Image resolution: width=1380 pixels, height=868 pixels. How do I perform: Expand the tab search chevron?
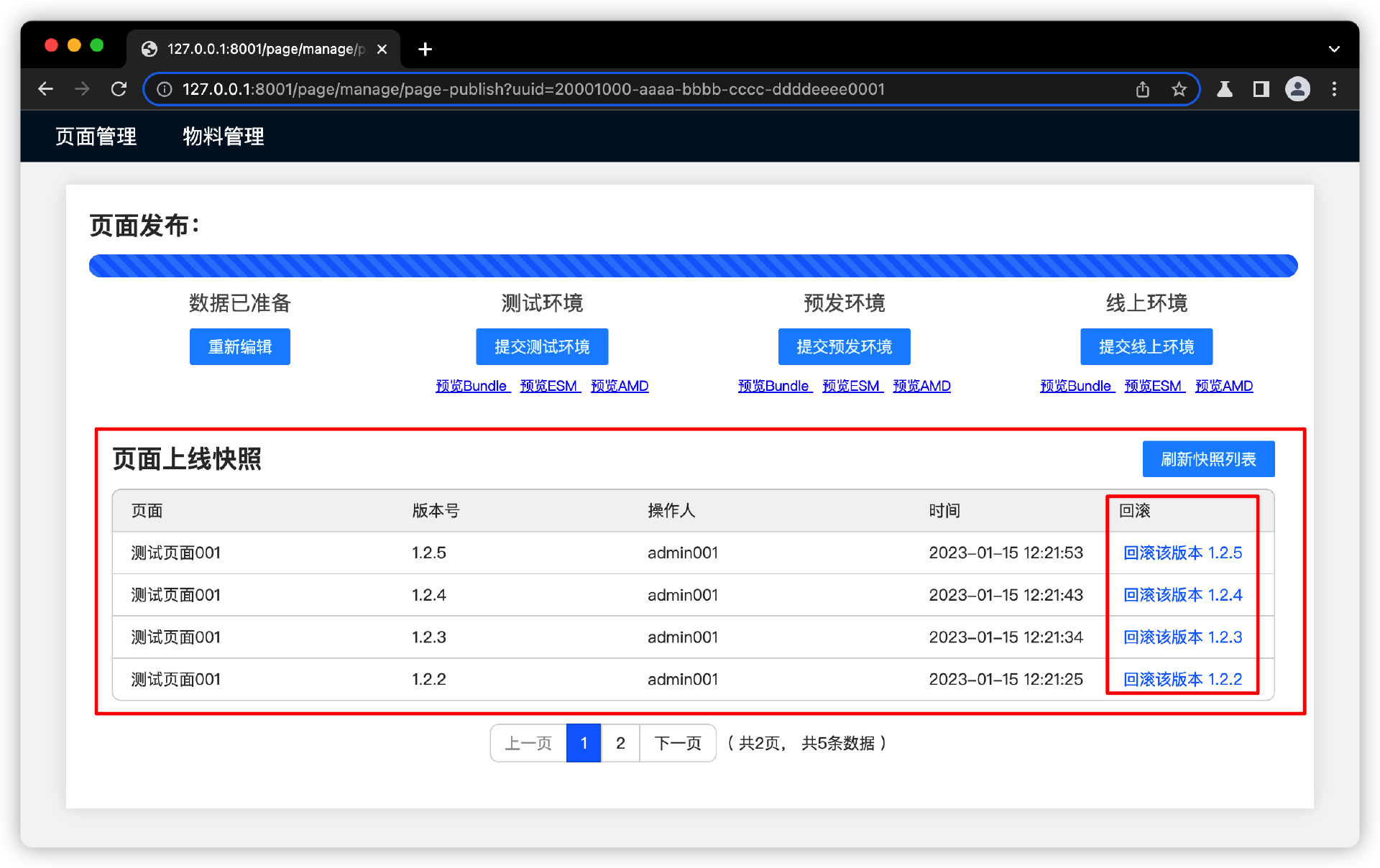1334,49
